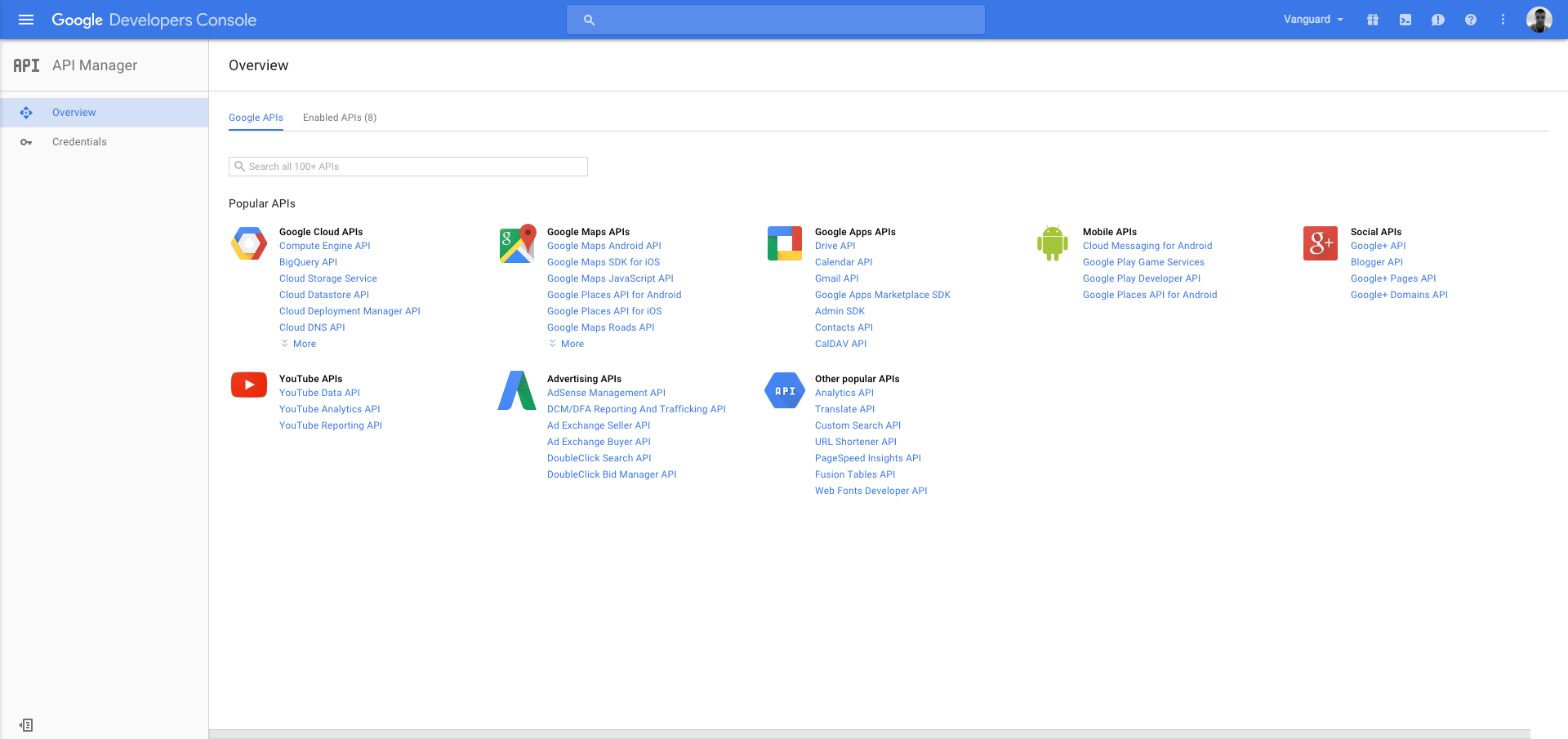Open Translate API link
The image size is (1568, 739).
click(844, 409)
